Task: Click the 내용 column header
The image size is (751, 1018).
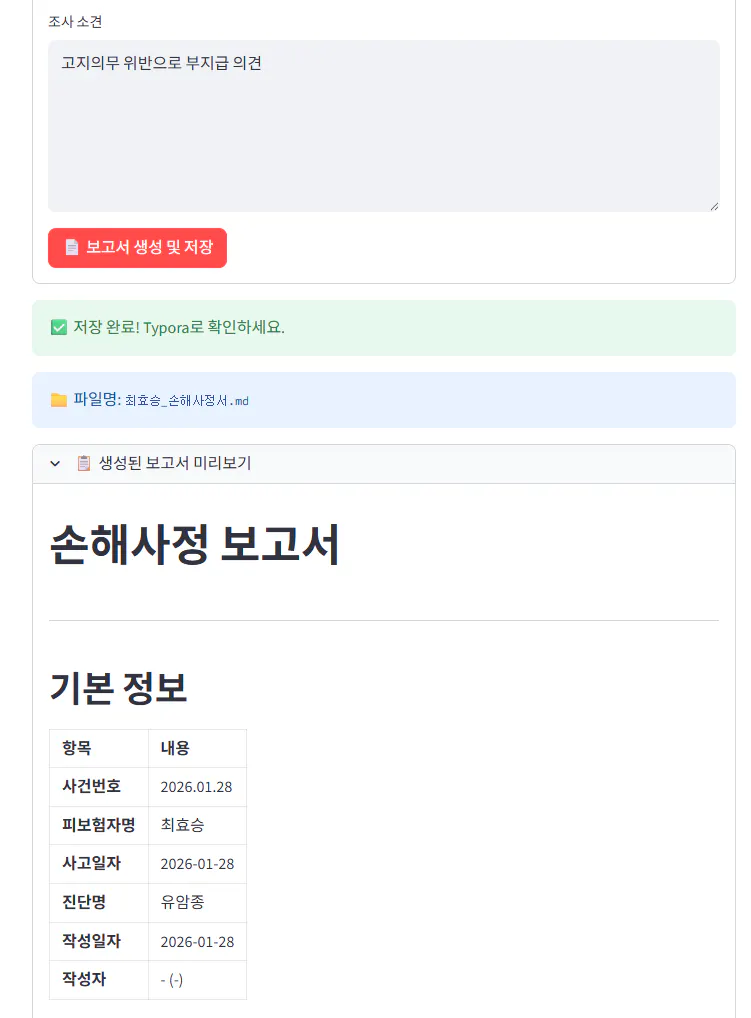Action: click(175, 748)
